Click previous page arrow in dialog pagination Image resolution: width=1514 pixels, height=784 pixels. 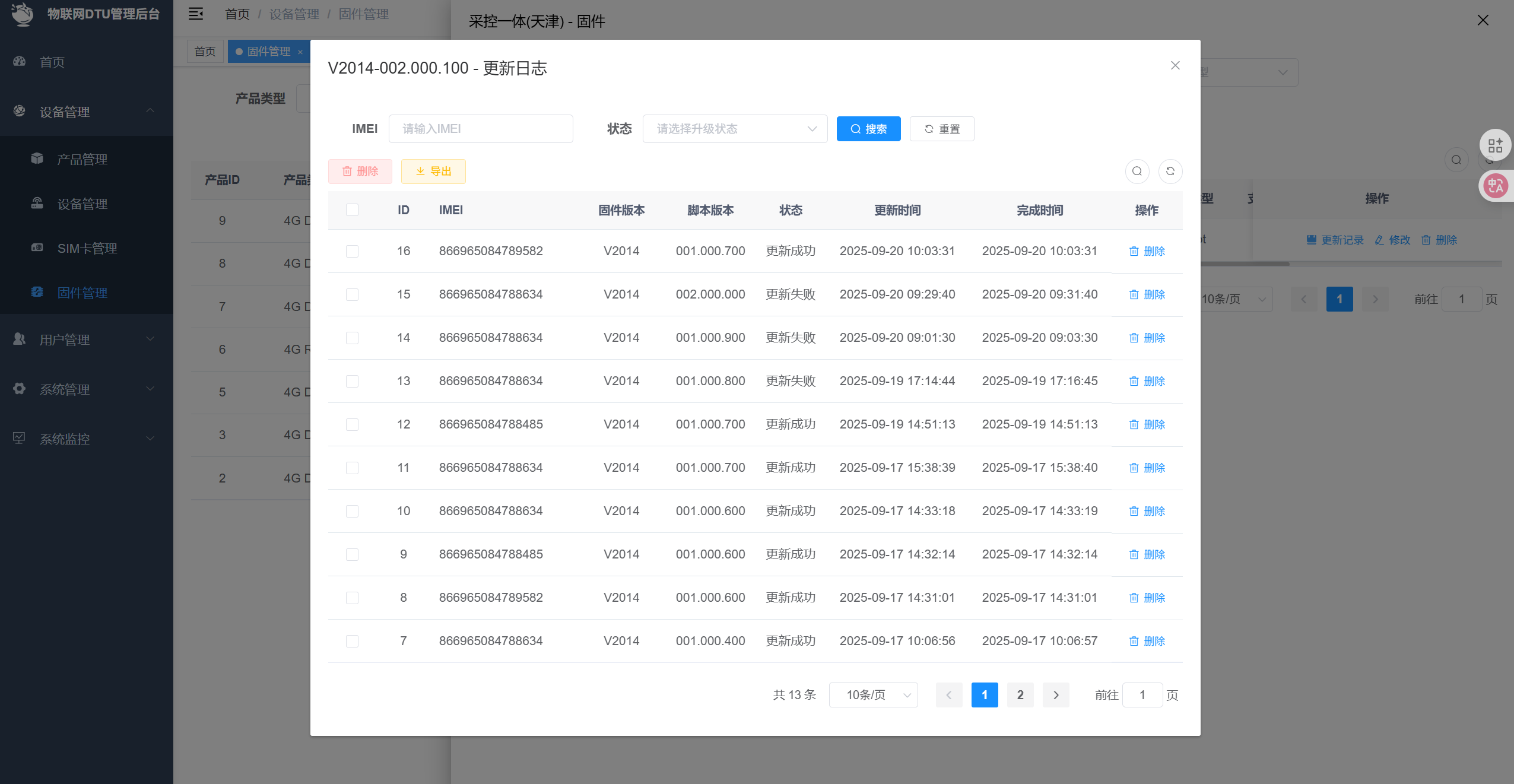point(949,695)
